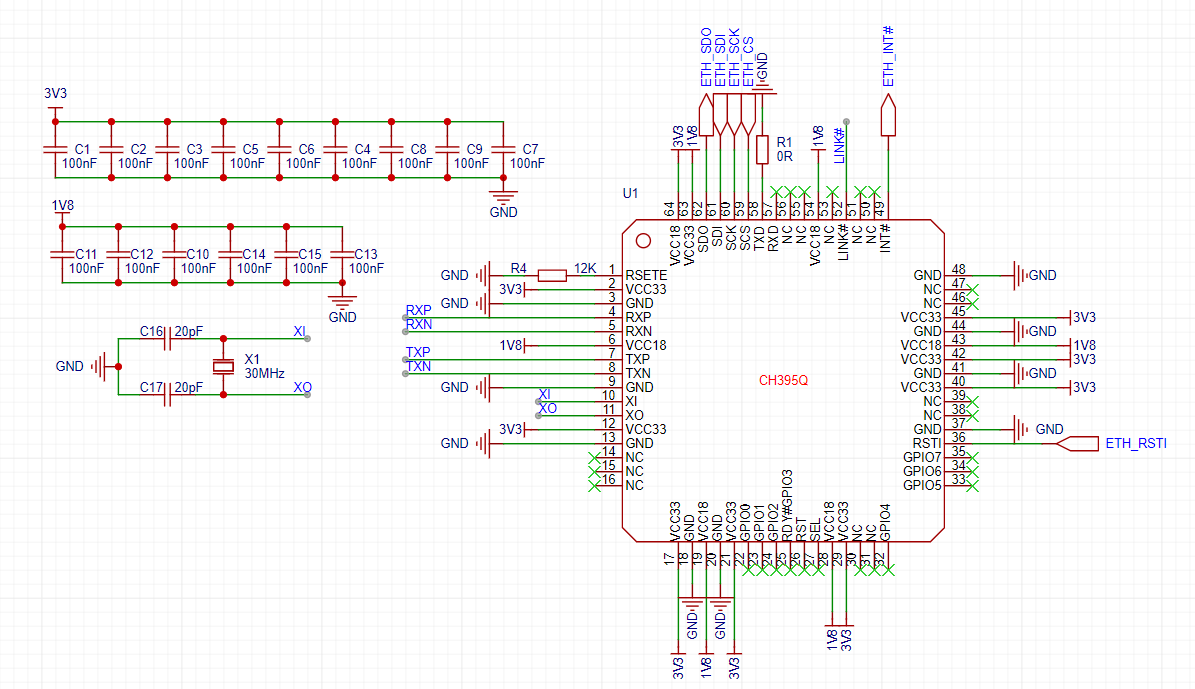Click the XO net label by C17
Screen dimensions: 1195x689
[303, 387]
